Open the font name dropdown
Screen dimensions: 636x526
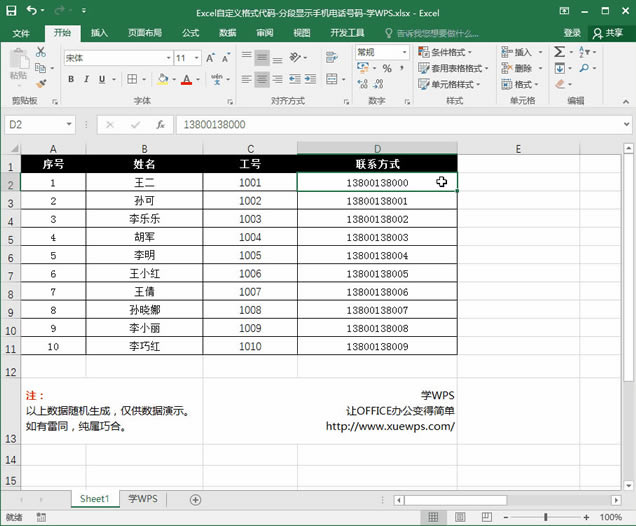click(166, 58)
